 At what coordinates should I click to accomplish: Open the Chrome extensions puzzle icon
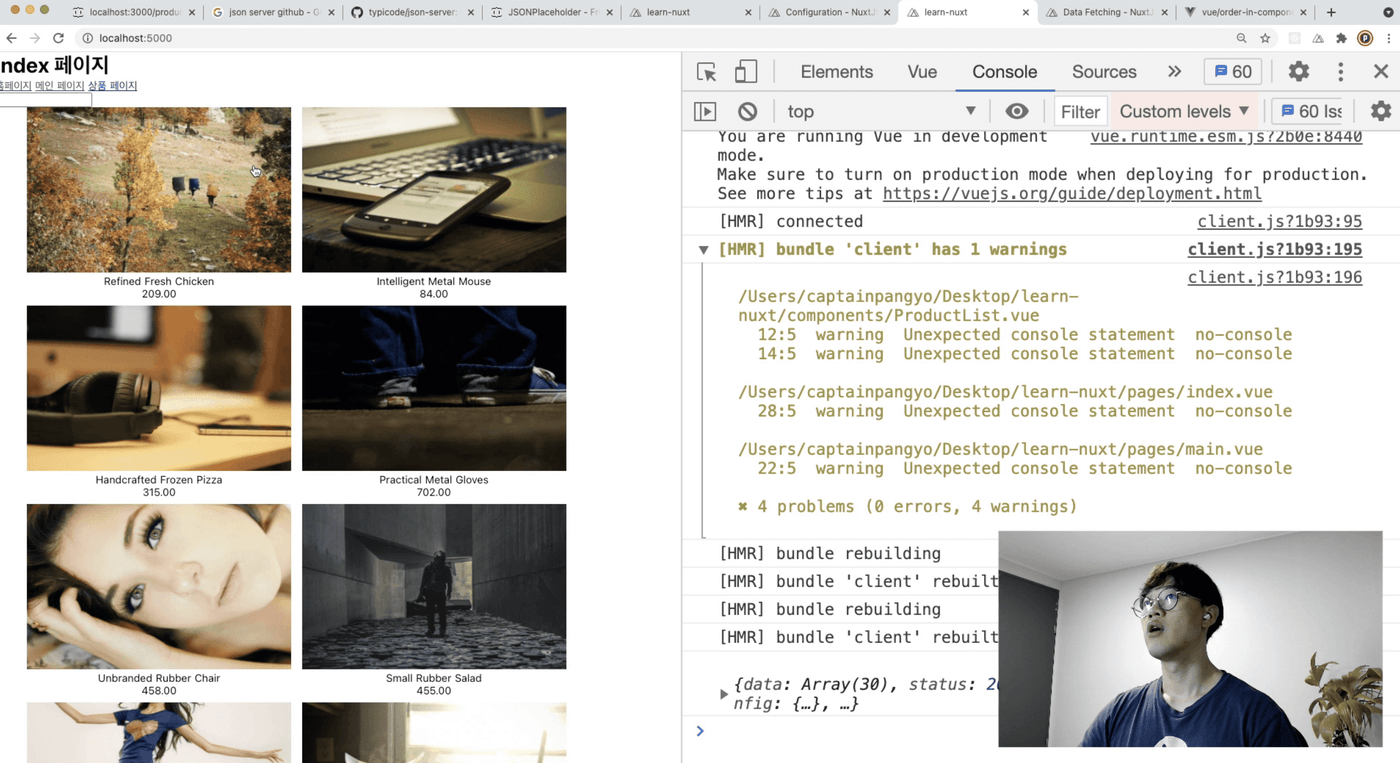pyautogui.click(x=1342, y=38)
